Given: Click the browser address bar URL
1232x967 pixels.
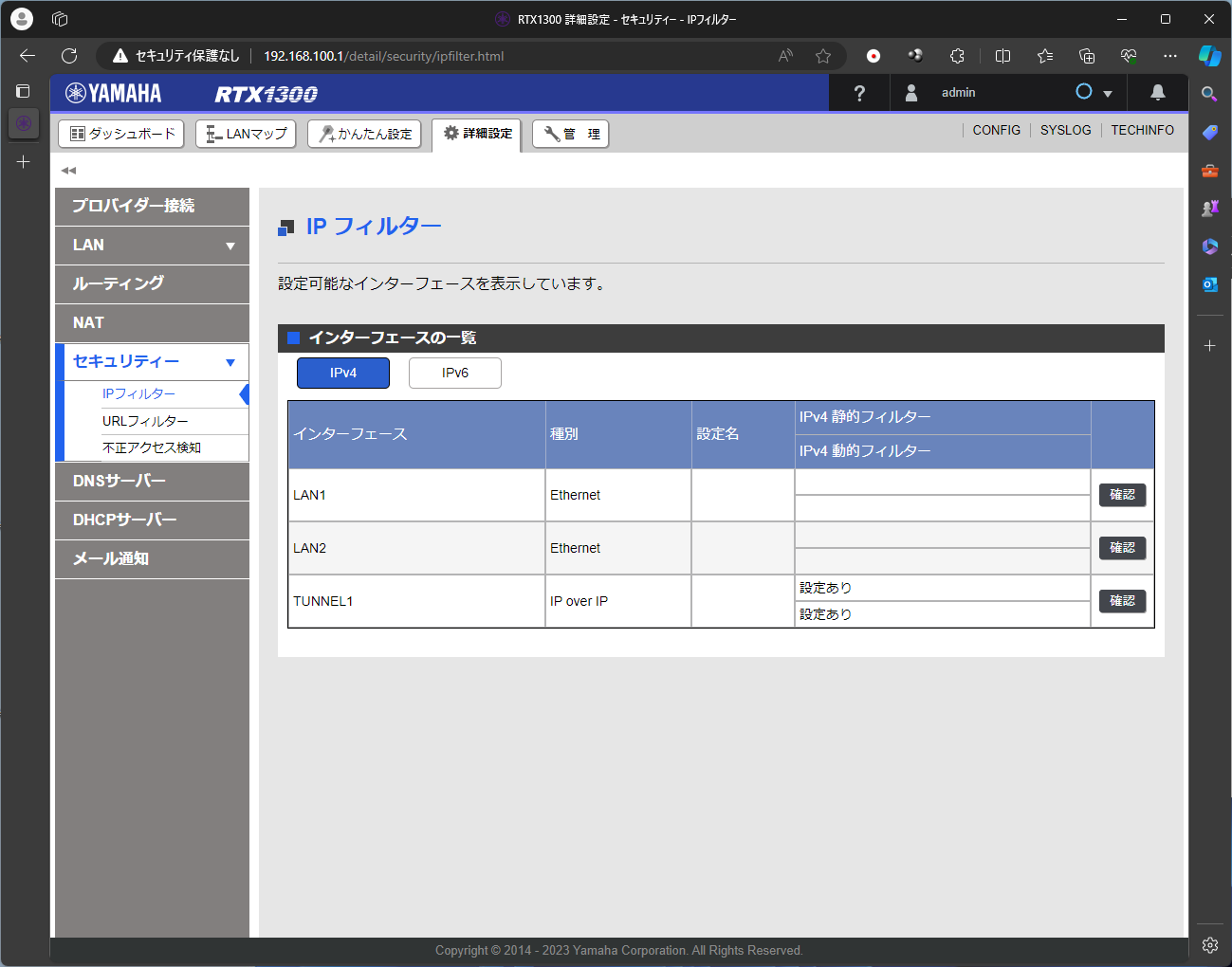Looking at the screenshot, I should [383, 56].
